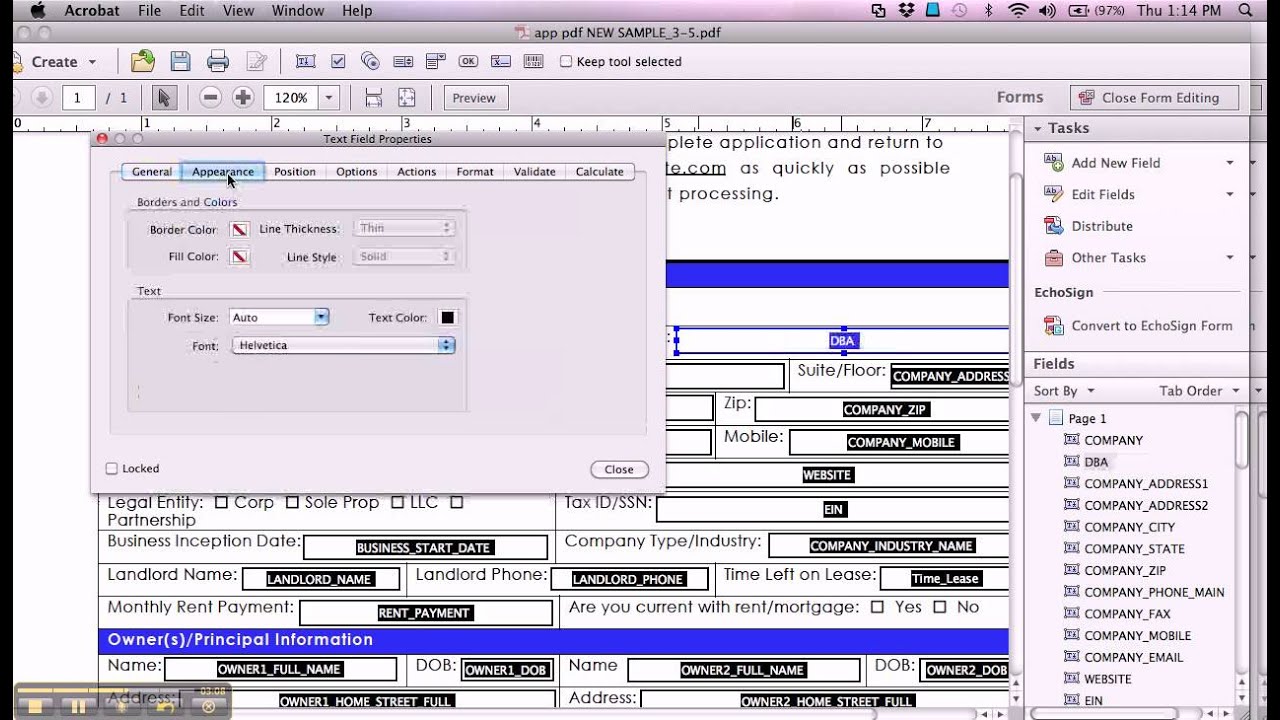1280x720 pixels.
Task: Click the Preview button
Action: tap(474, 97)
